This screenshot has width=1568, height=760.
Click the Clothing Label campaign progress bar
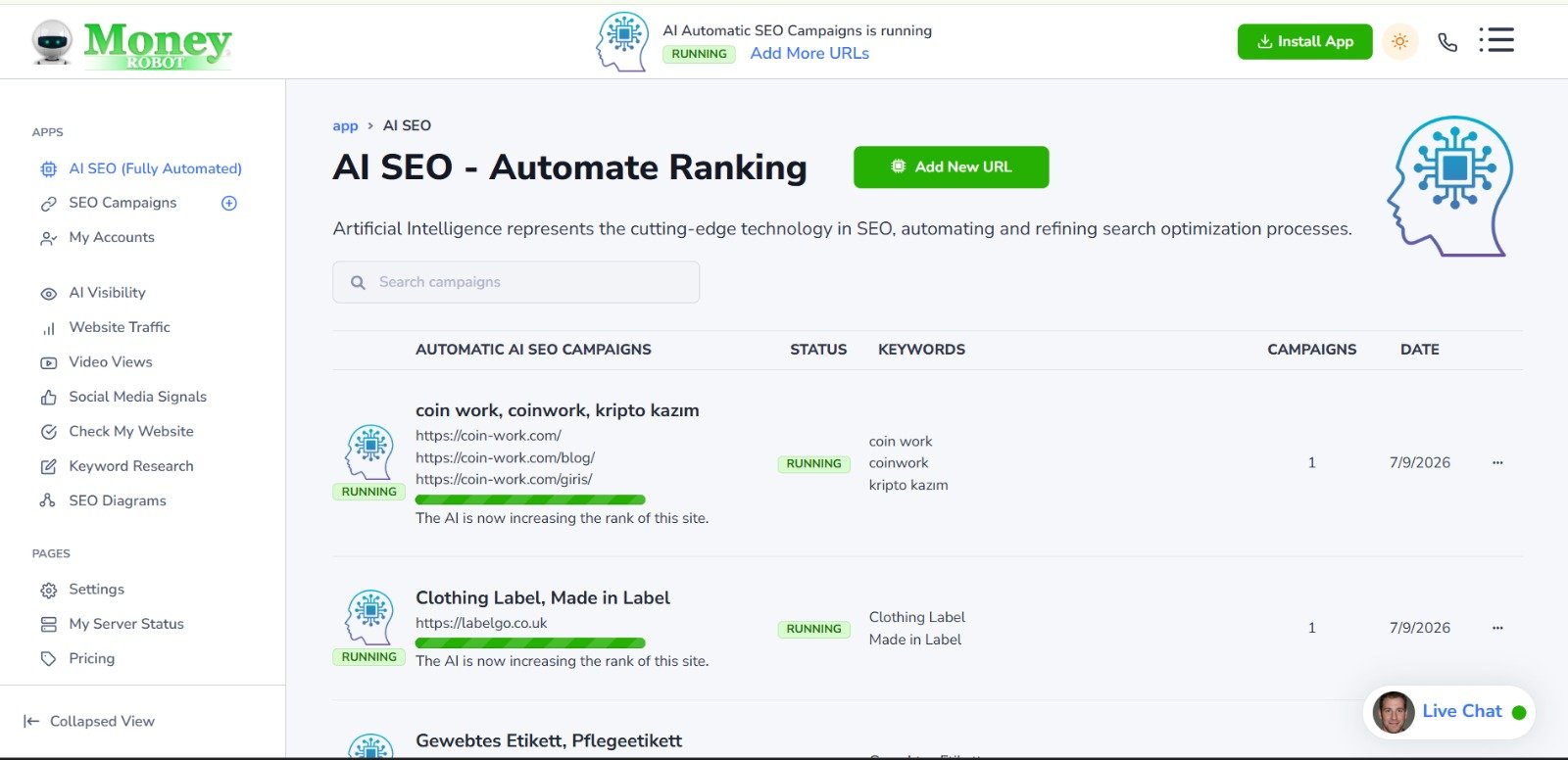[x=530, y=642]
